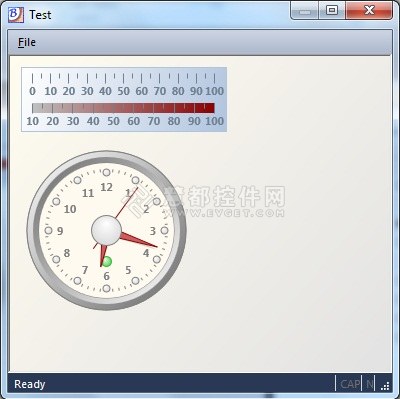Click the tip of the clock minute hand
The width and height of the screenshot is (400, 399).
[156, 246]
